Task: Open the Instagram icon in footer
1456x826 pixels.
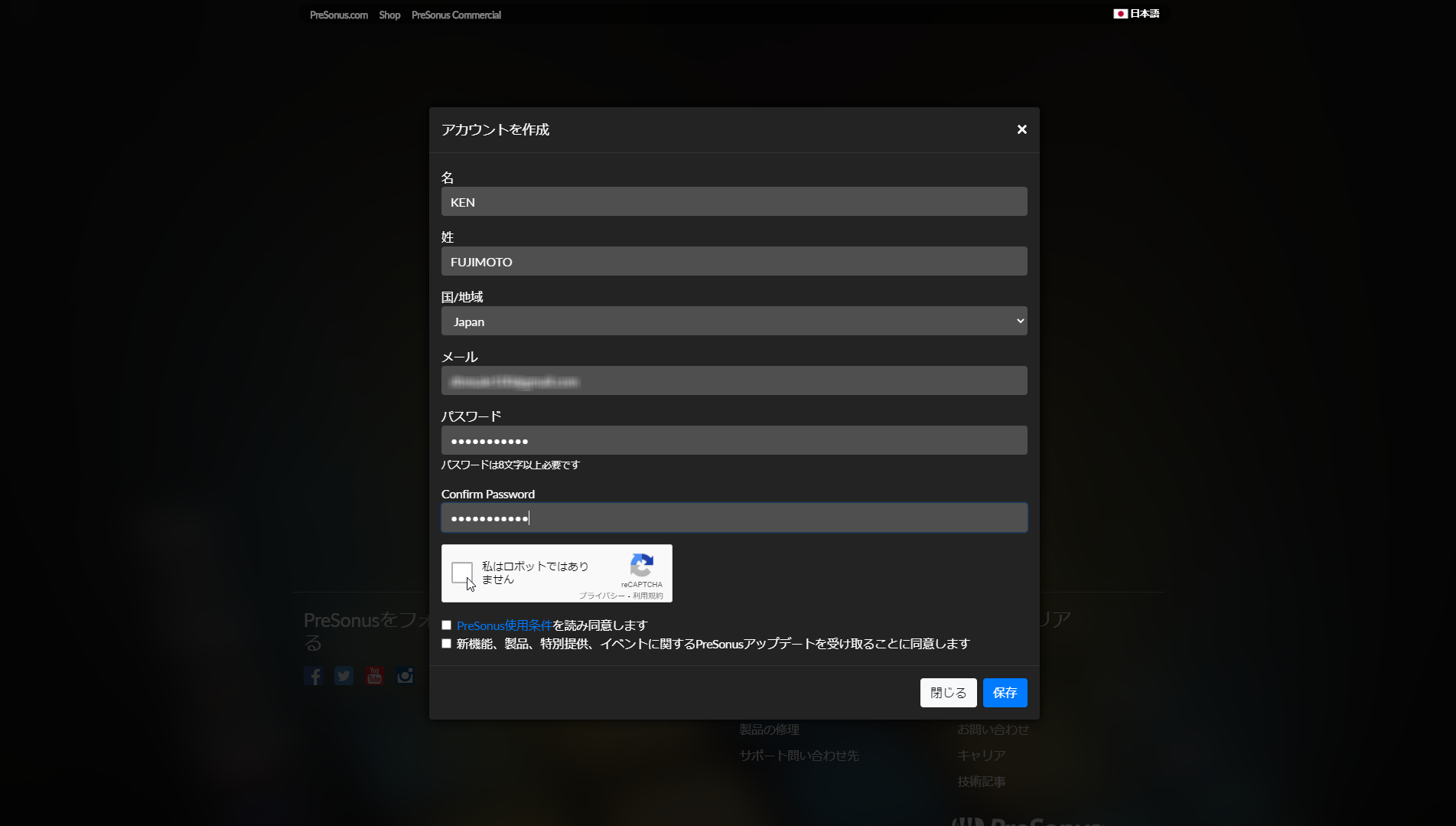Action: (405, 675)
